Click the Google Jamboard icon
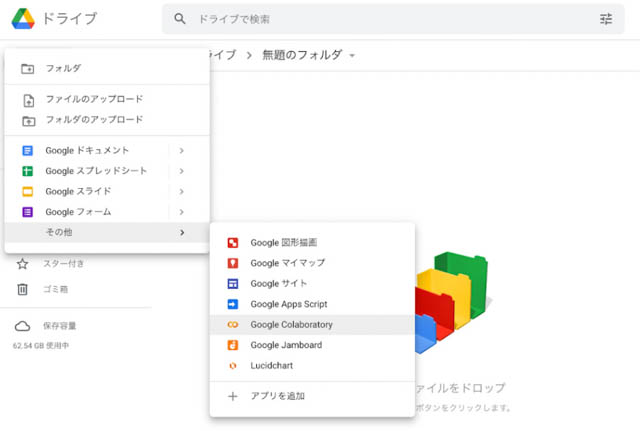This screenshot has width=640, height=431. (233, 345)
